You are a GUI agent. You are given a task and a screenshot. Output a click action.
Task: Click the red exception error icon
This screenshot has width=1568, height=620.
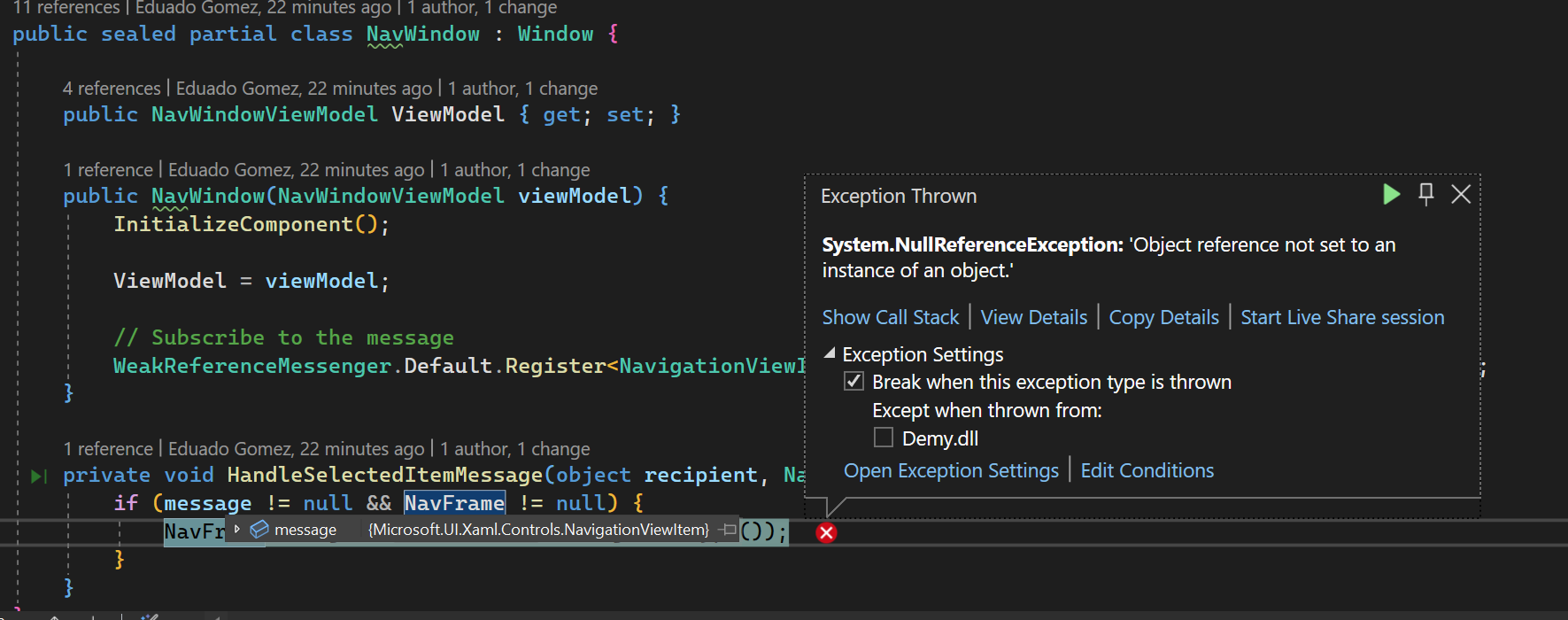(826, 532)
